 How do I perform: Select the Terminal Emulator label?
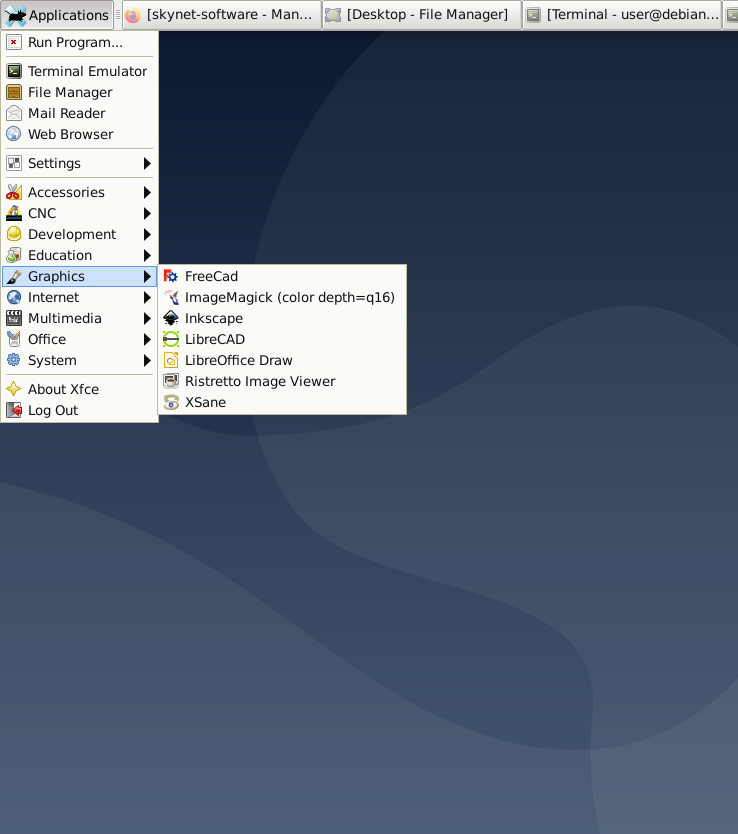[87, 71]
